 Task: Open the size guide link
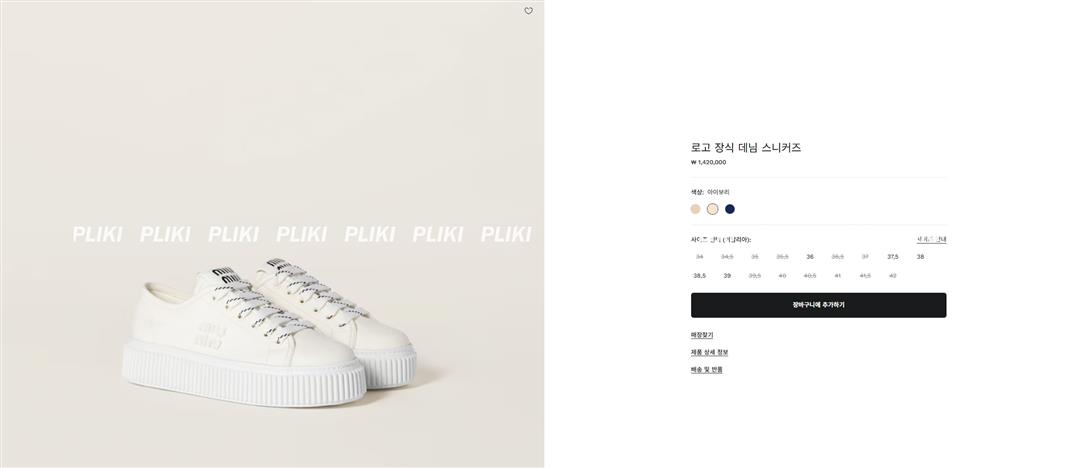click(x=931, y=239)
